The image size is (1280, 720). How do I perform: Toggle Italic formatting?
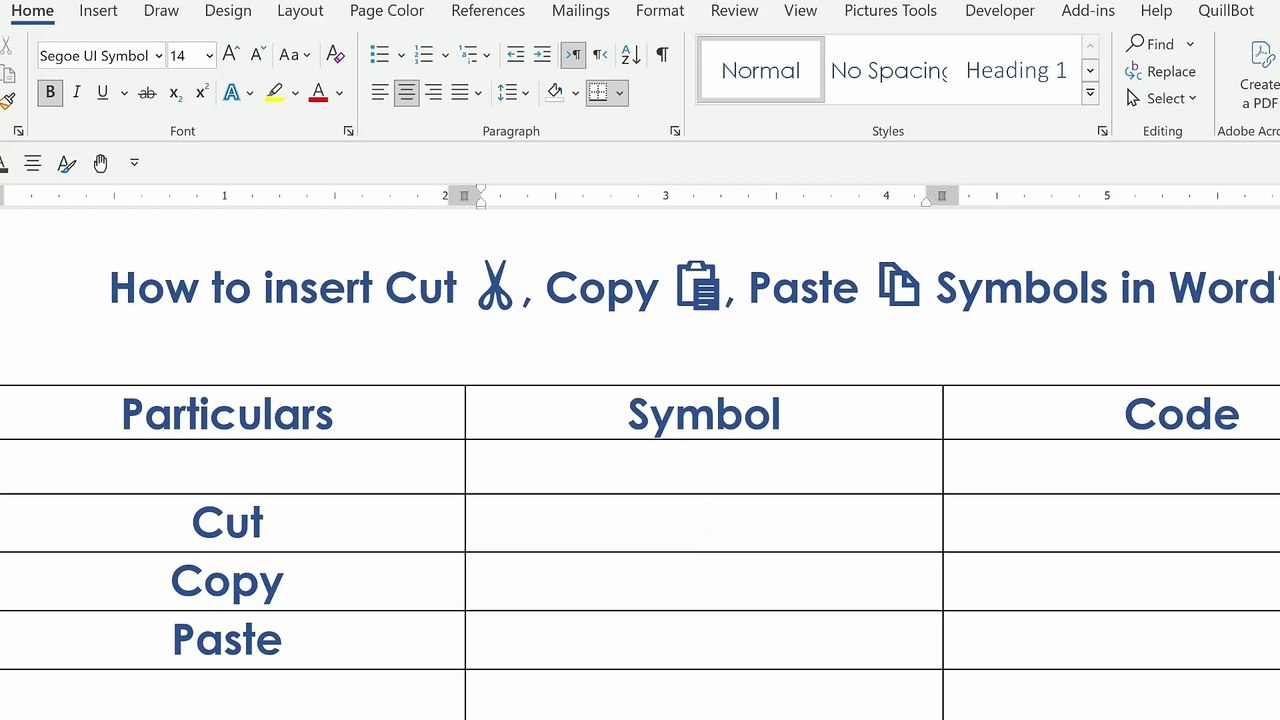[76, 93]
